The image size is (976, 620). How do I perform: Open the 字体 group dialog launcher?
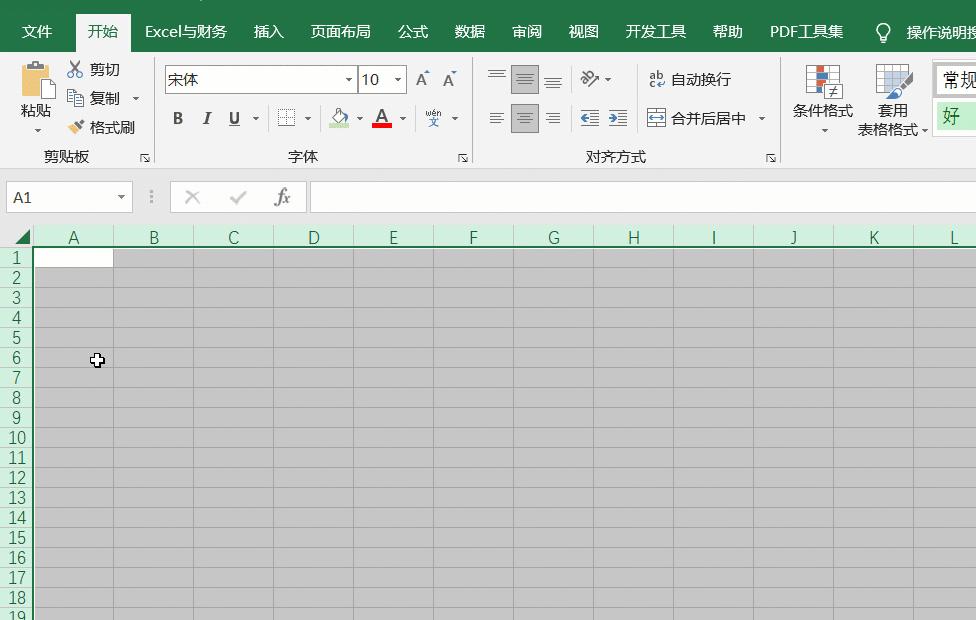point(462,157)
